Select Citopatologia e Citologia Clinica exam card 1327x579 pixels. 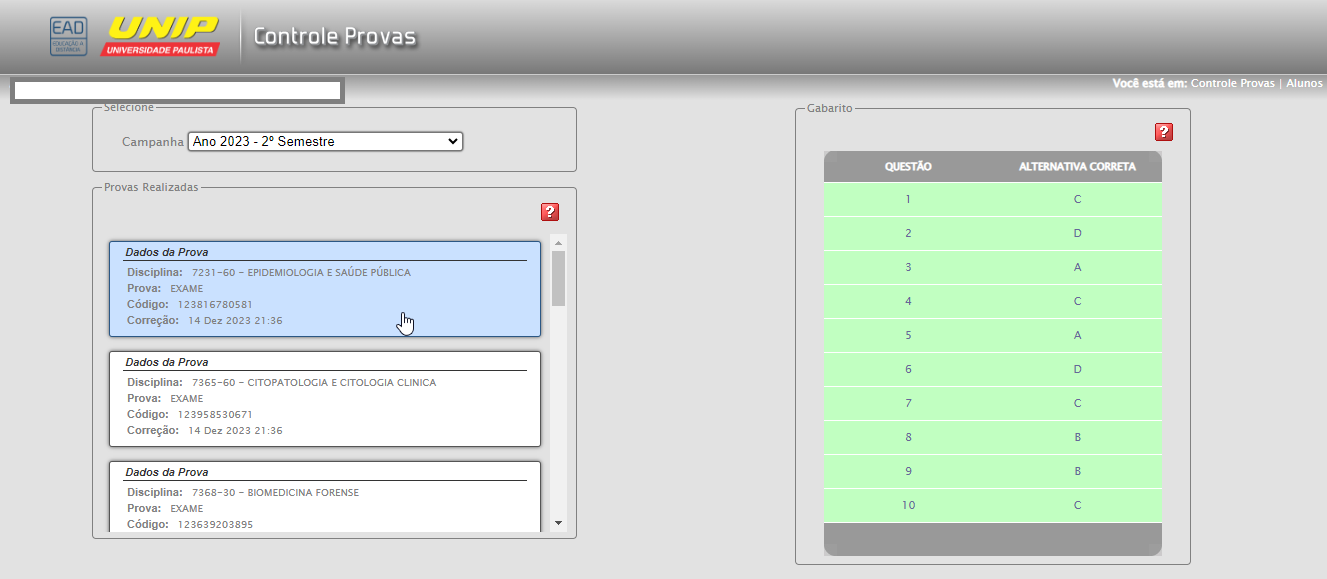coord(324,398)
